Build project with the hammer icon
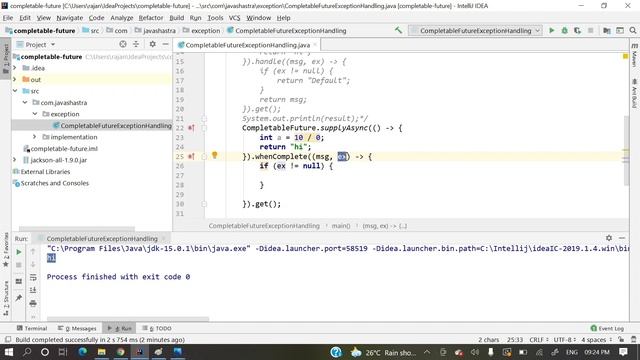Viewport: 640px width, 360px height. [x=398, y=30]
